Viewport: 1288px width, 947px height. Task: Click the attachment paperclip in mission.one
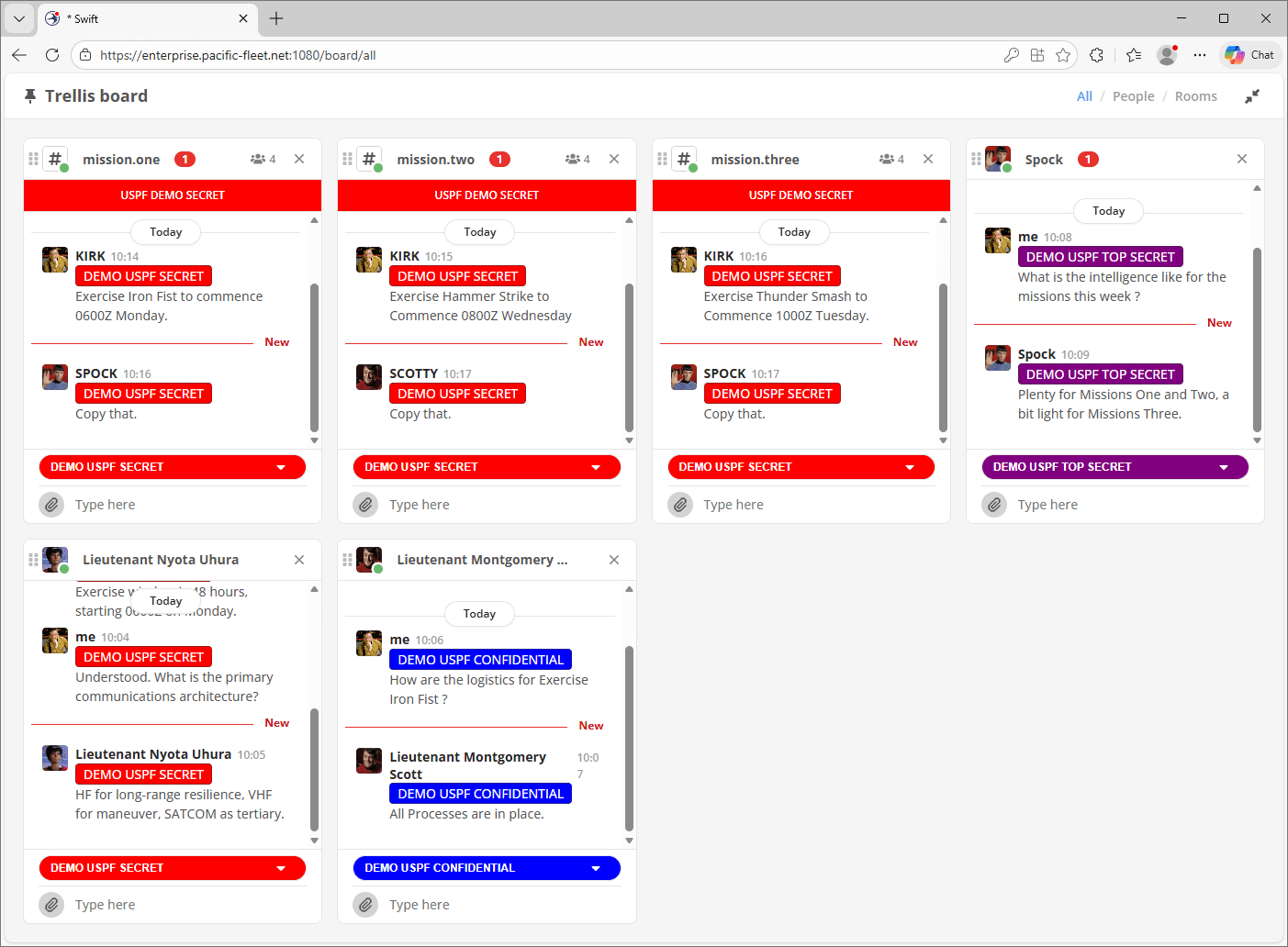(x=52, y=505)
